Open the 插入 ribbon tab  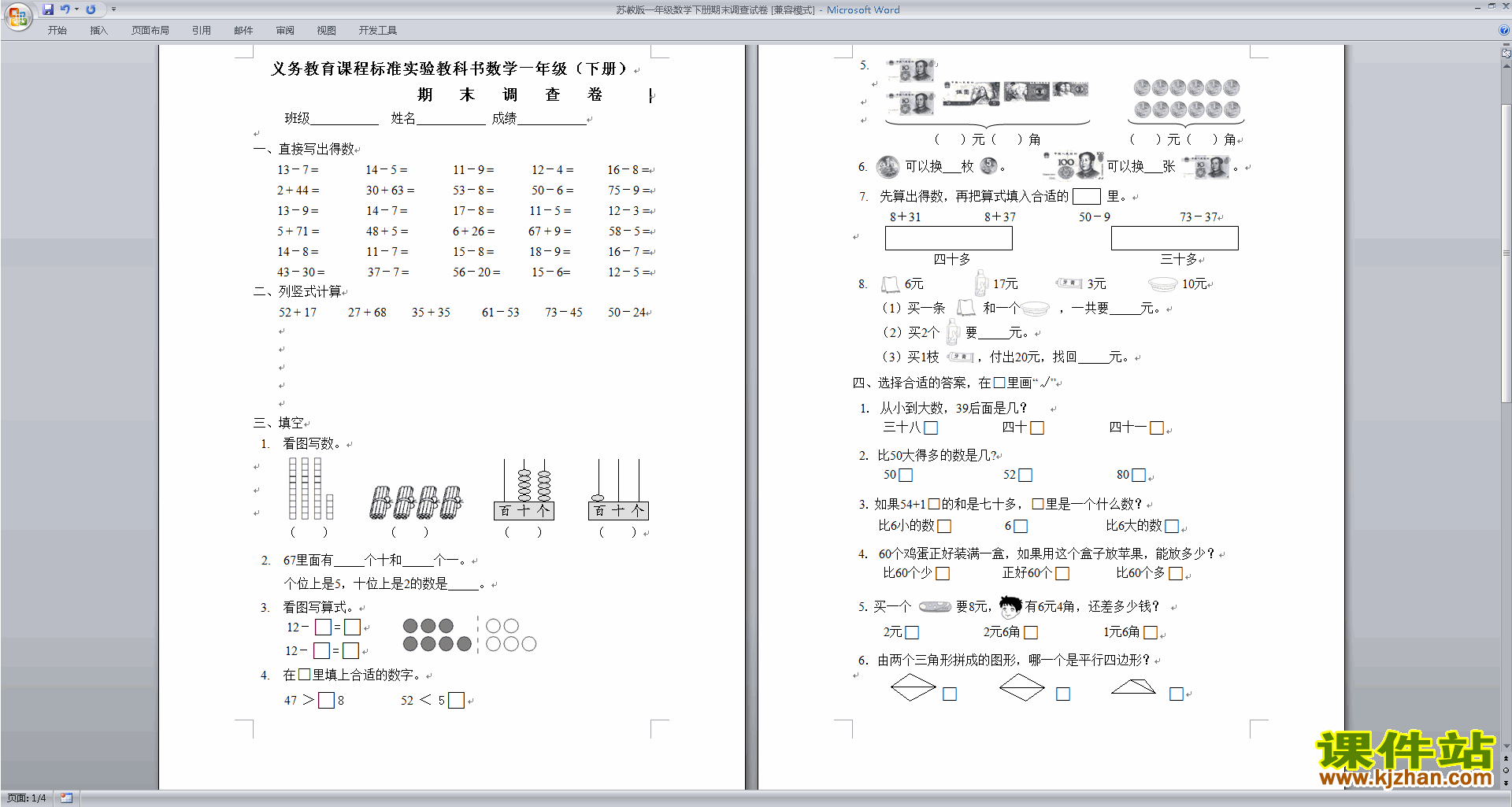98,31
